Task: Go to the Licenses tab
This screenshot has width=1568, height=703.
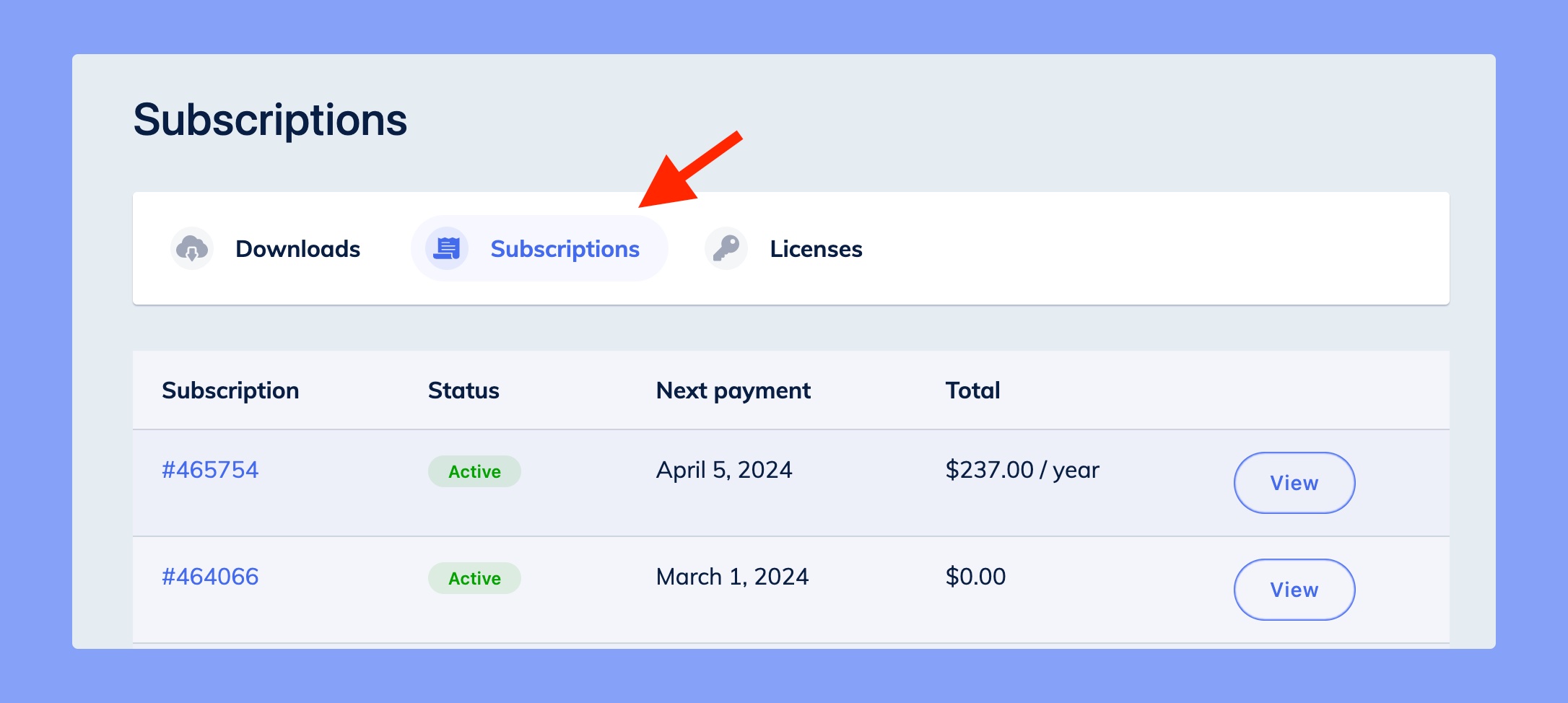Action: [784, 248]
